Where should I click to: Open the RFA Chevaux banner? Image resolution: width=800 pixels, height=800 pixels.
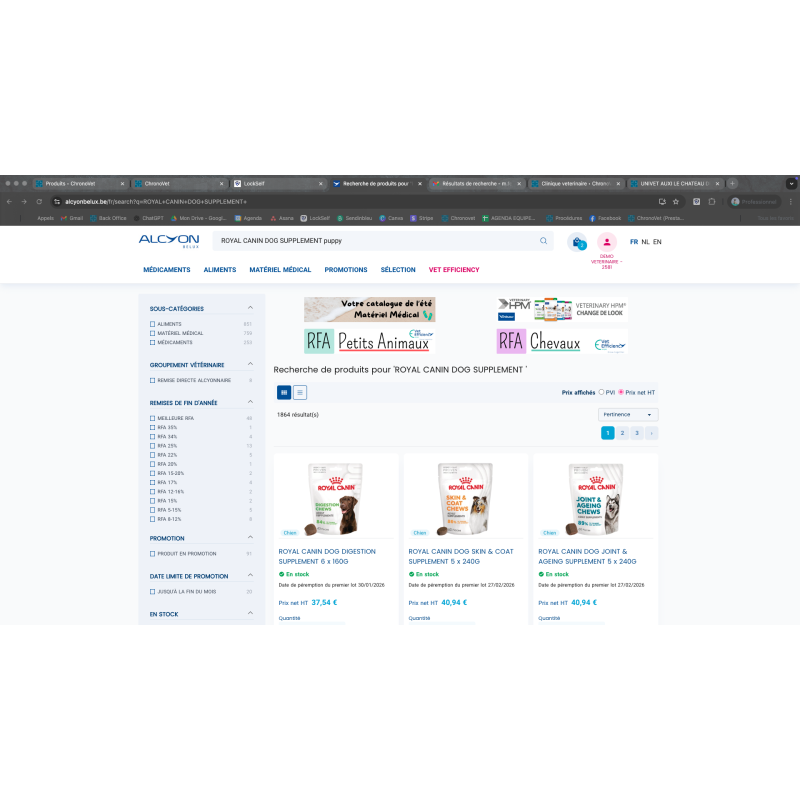coord(562,341)
